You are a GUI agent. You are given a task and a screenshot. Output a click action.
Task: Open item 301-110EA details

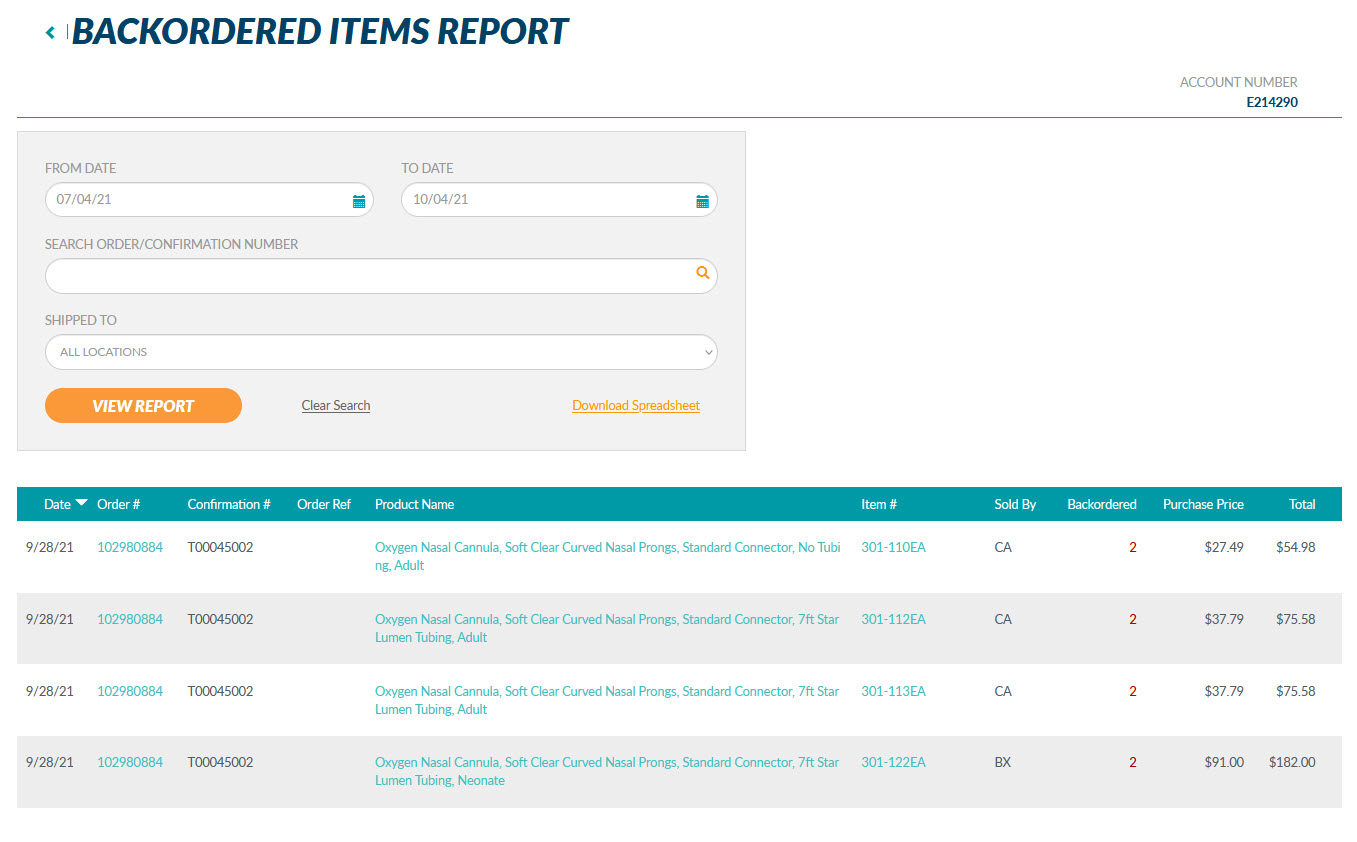[893, 547]
